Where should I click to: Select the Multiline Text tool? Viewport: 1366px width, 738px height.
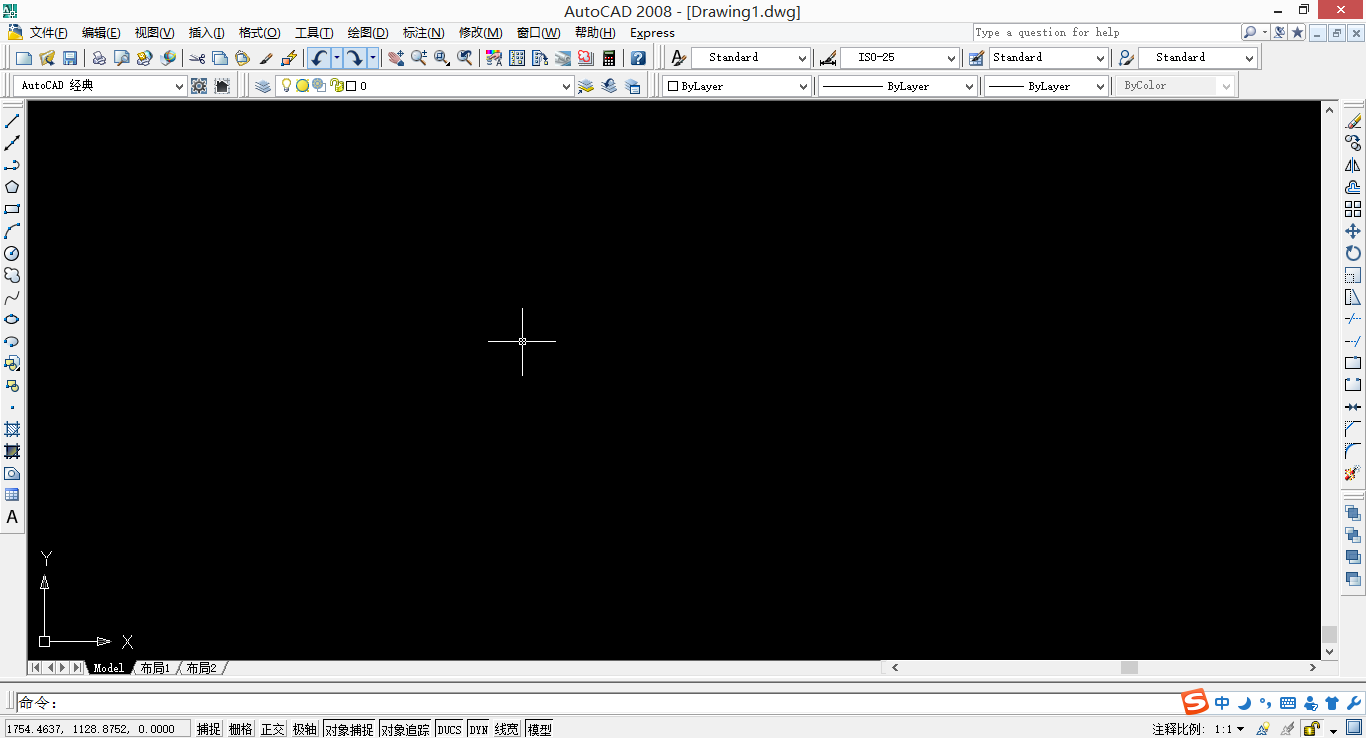coord(12,517)
